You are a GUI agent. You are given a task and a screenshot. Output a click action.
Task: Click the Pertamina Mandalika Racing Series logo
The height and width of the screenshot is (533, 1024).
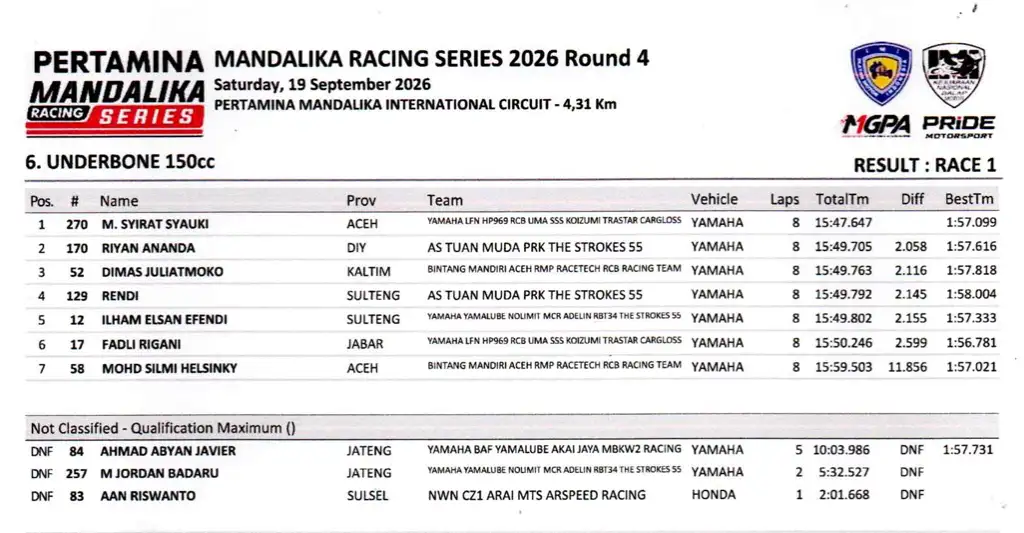pyautogui.click(x=116, y=93)
